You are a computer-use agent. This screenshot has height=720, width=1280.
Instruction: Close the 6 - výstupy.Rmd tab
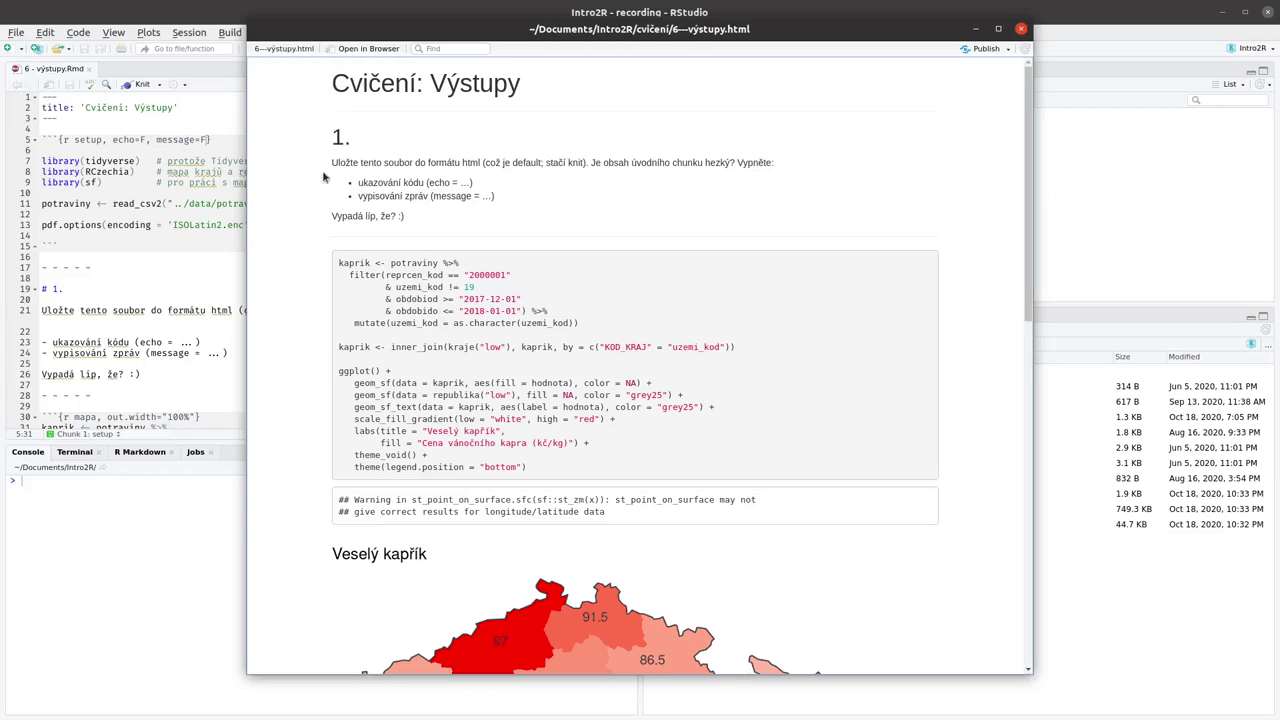point(89,69)
